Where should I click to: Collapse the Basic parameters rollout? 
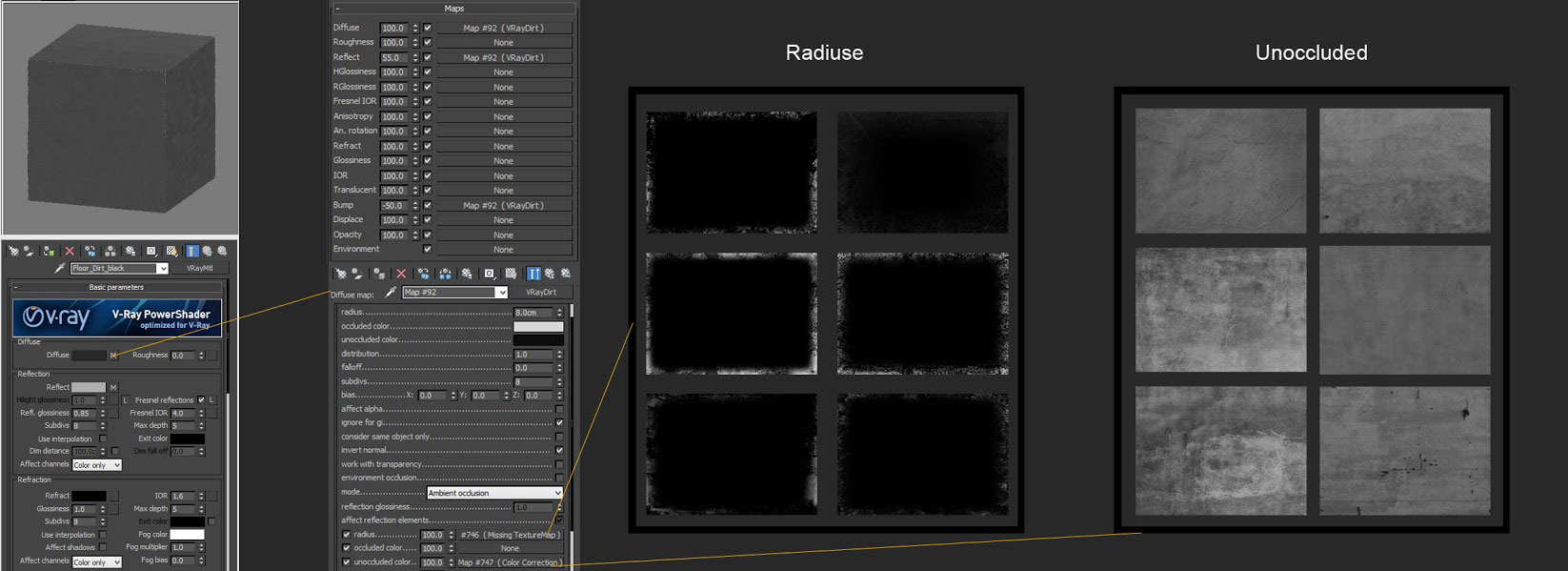click(x=116, y=287)
